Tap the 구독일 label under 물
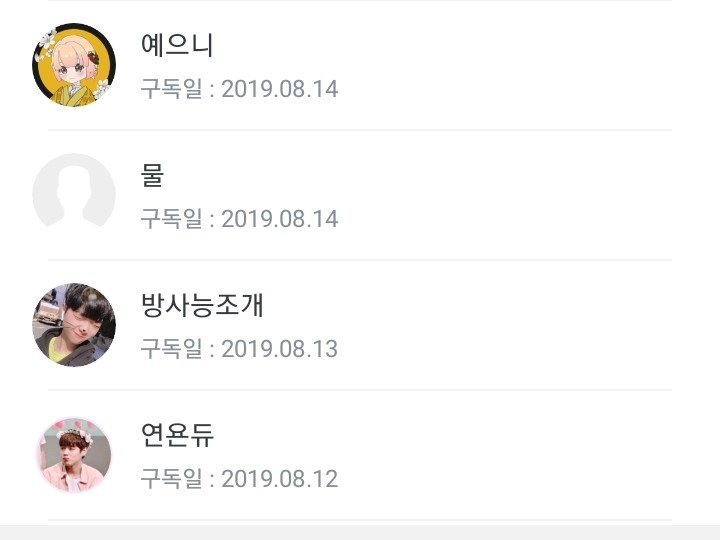The height and width of the screenshot is (540, 720). click(171, 219)
